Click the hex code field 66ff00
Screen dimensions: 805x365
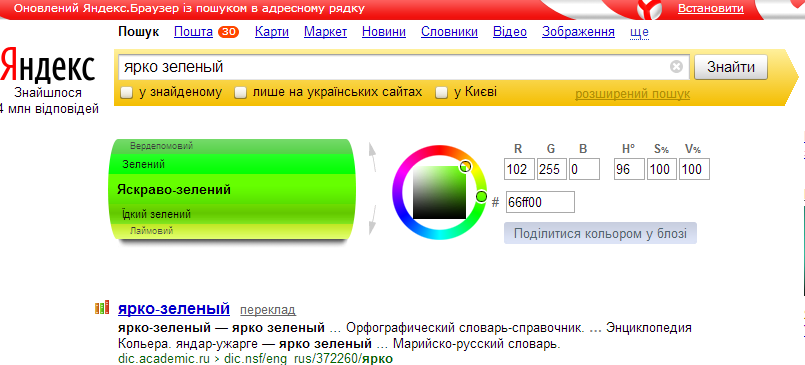(x=540, y=202)
